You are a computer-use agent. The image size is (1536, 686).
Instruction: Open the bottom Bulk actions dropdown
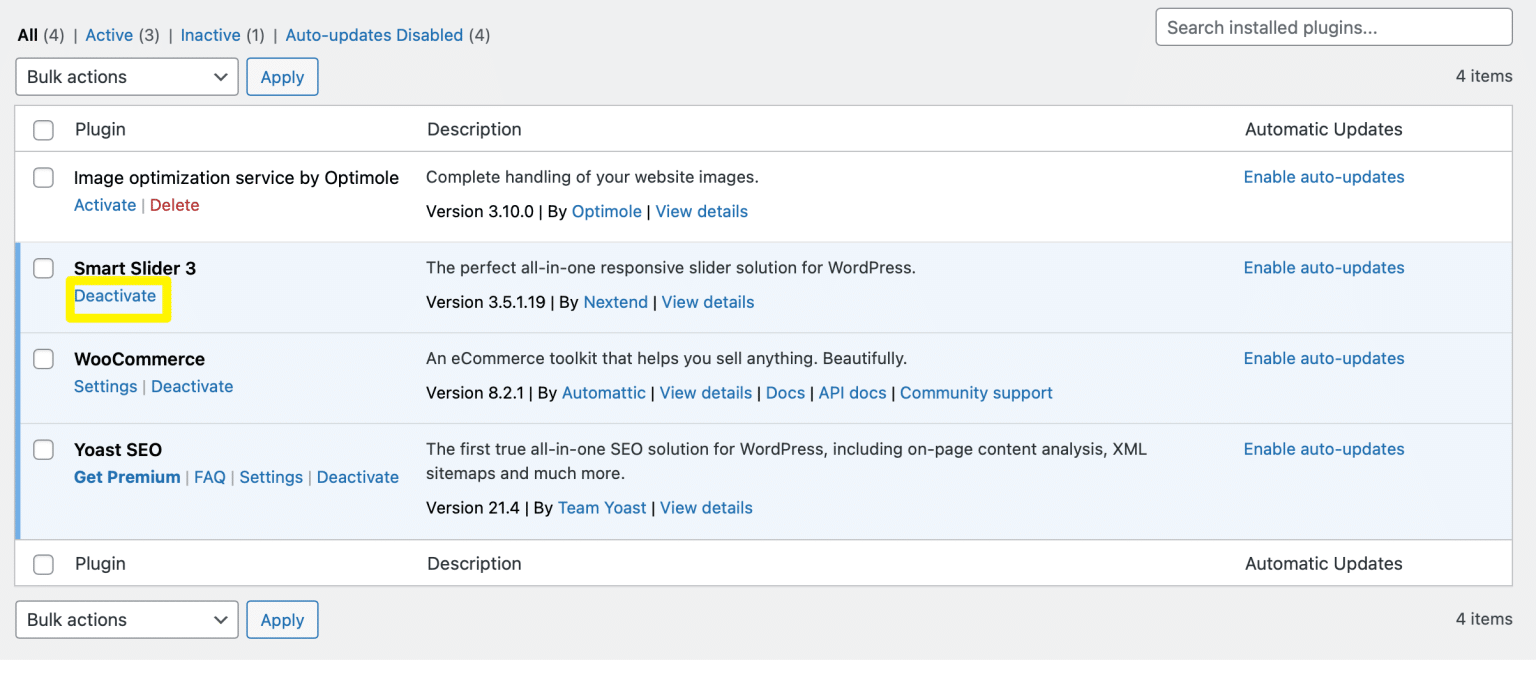pos(126,619)
